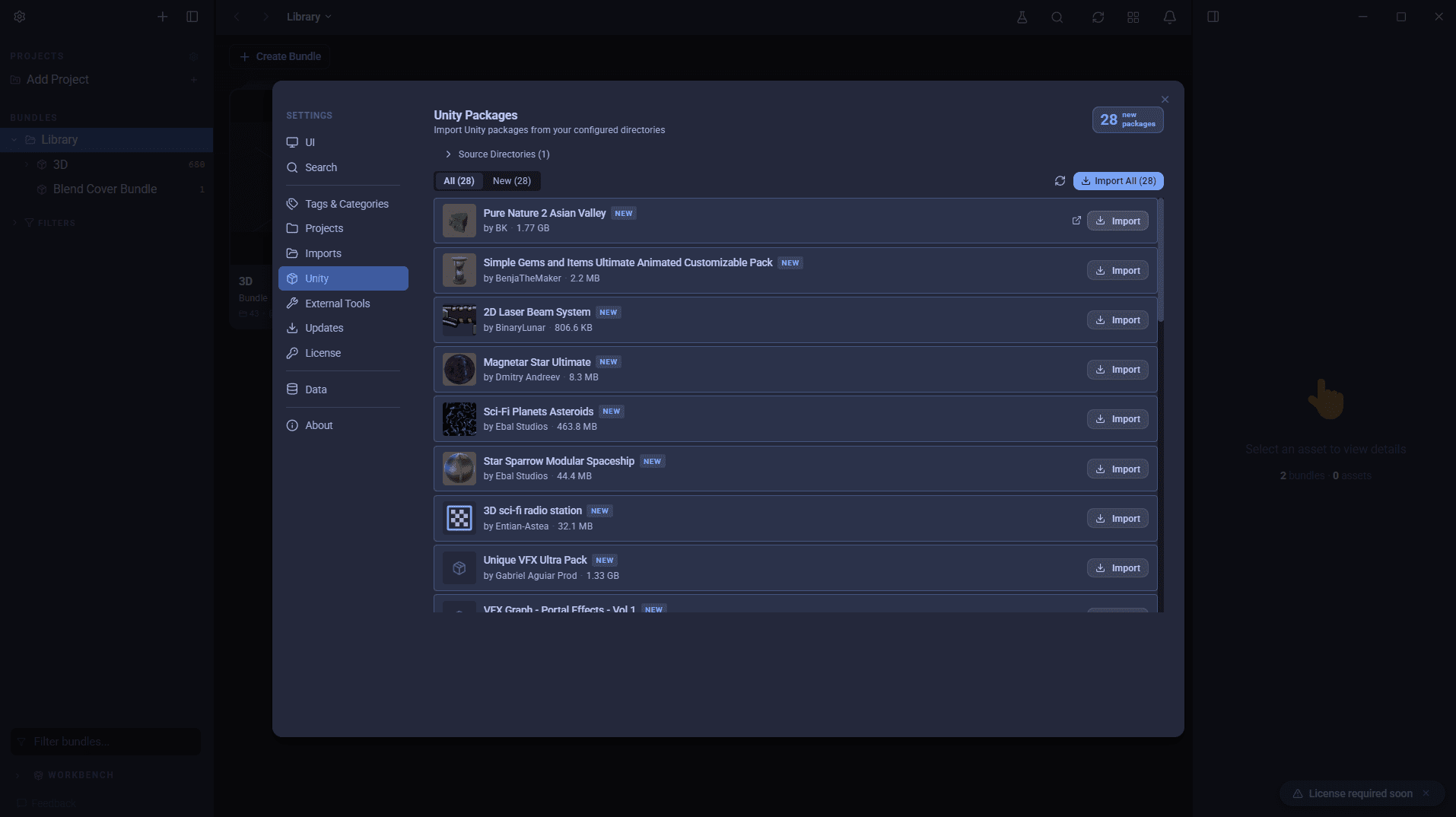The image size is (1456, 817).
Task: Open the notifications bell
Action: coord(1170,17)
